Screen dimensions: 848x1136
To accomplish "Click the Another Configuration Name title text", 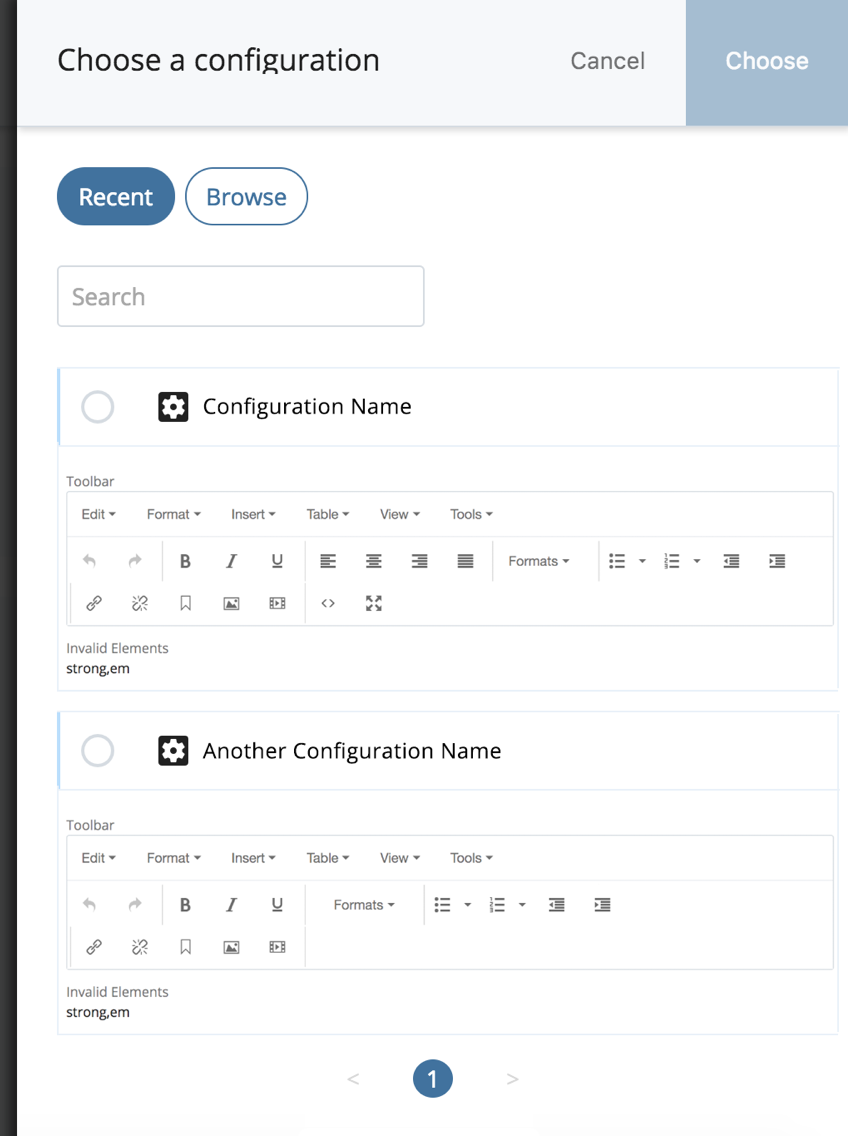I will (x=352, y=751).
